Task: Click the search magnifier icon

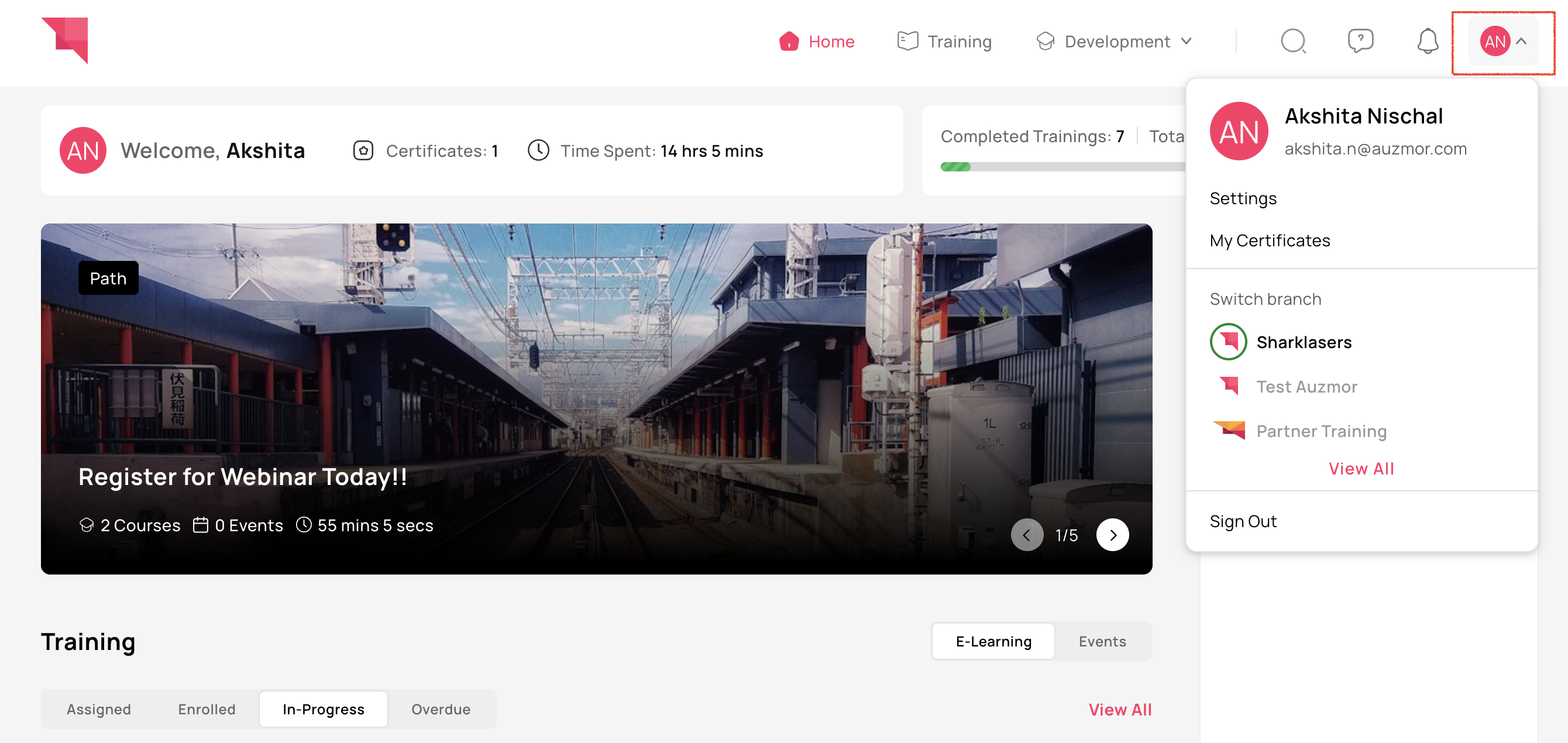Action: click(1293, 42)
